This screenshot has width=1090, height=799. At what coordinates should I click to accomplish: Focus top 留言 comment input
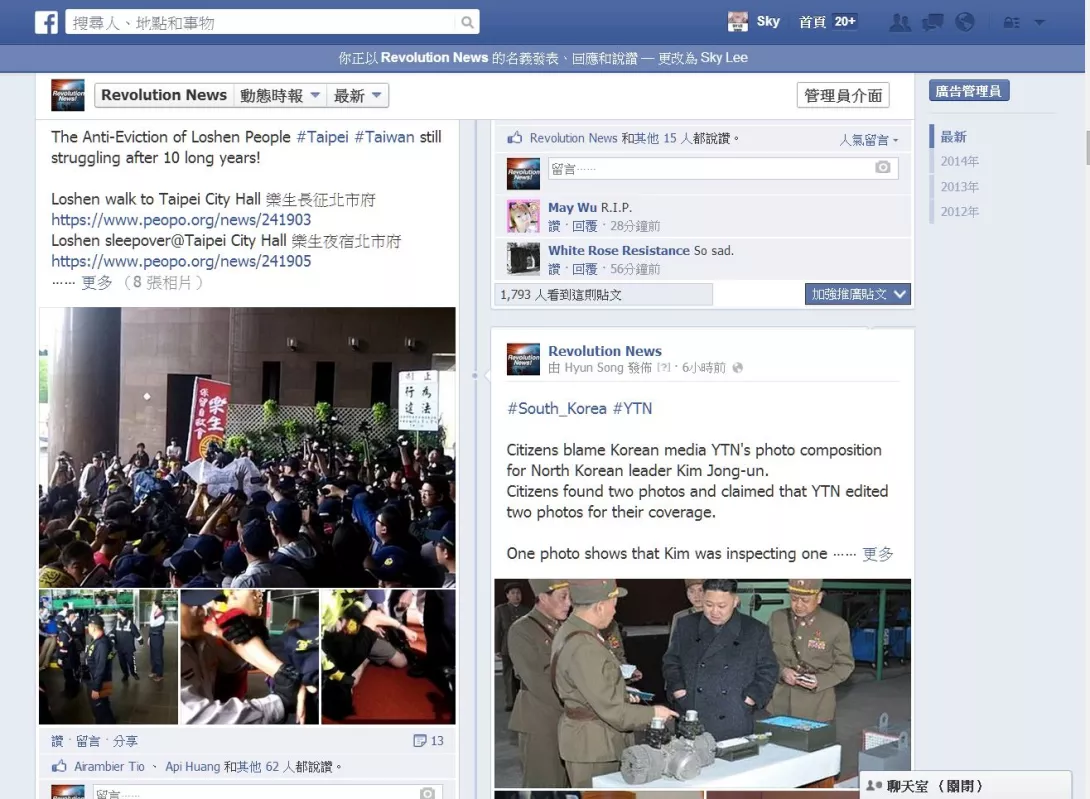710,168
